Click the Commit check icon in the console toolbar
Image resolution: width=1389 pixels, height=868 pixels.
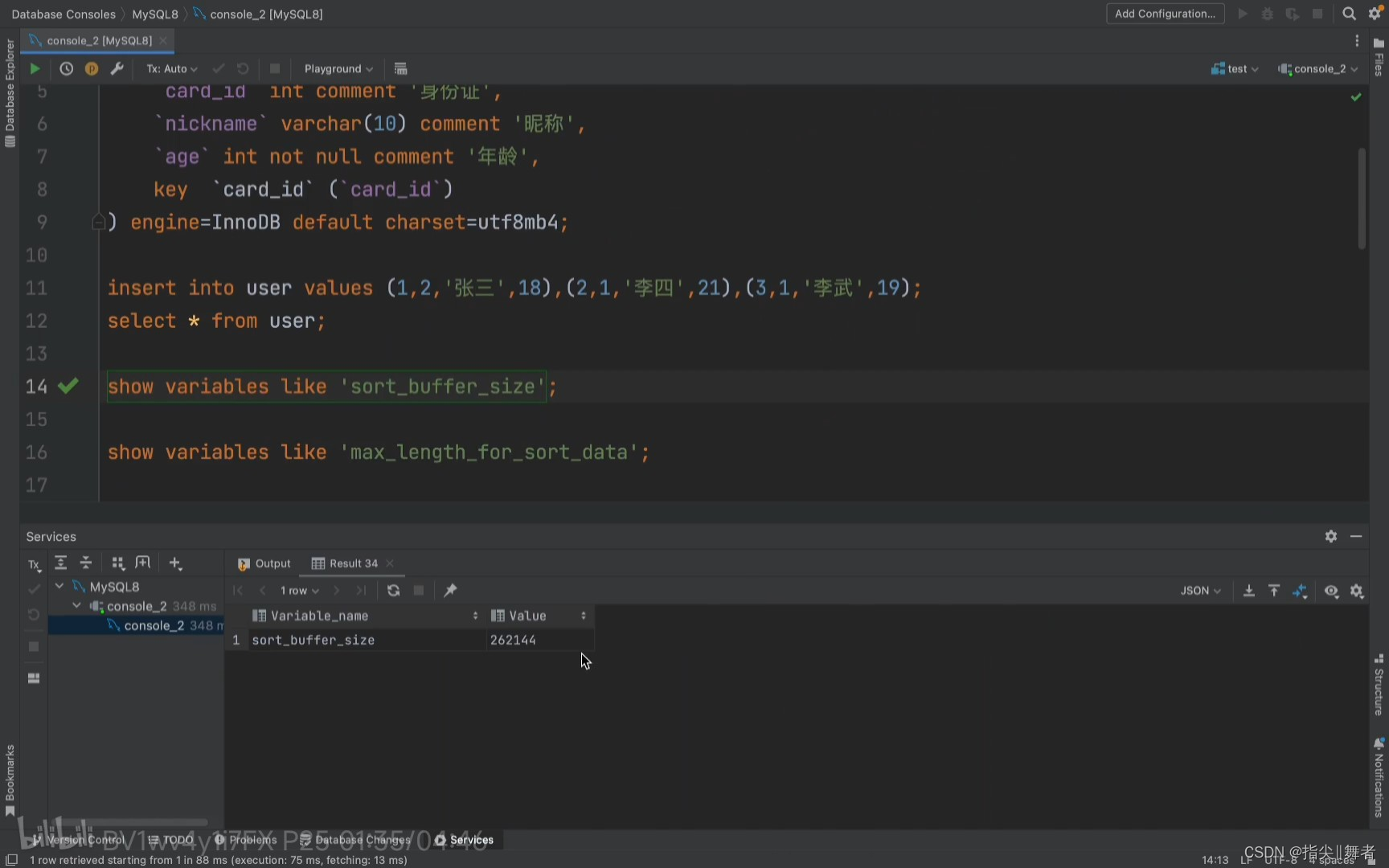[218, 69]
